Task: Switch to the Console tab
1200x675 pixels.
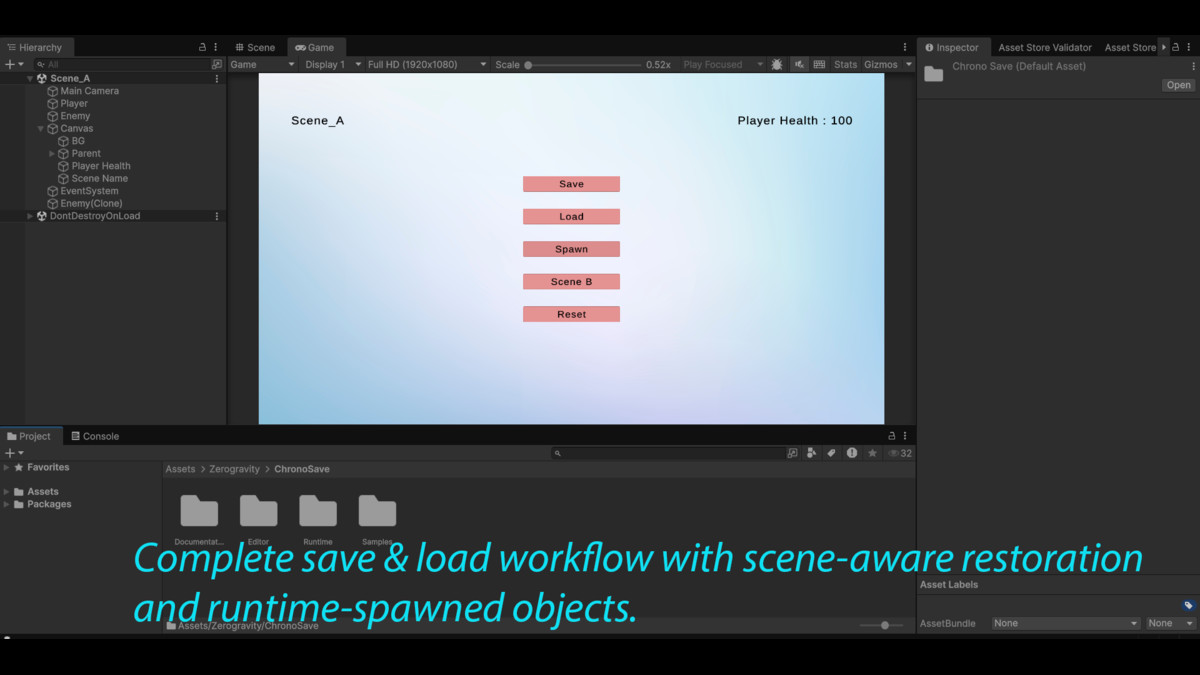Action: click(x=94, y=436)
